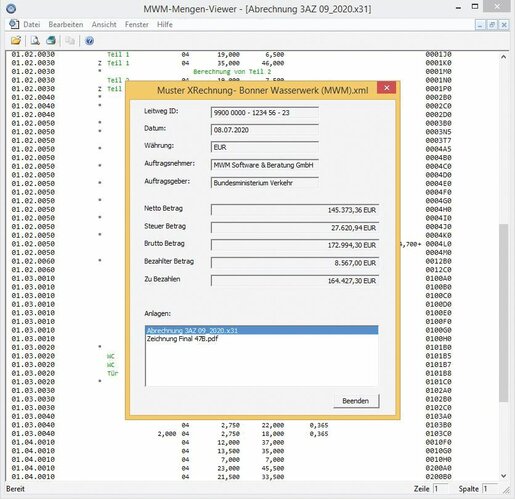Viewport: 515px width, 500px height.
Task: Open the Ansicht menu
Action: (104, 24)
